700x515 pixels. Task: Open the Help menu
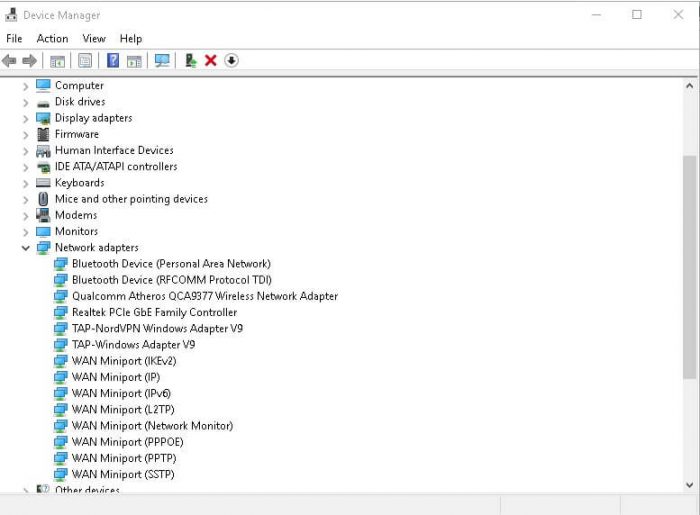coord(130,39)
